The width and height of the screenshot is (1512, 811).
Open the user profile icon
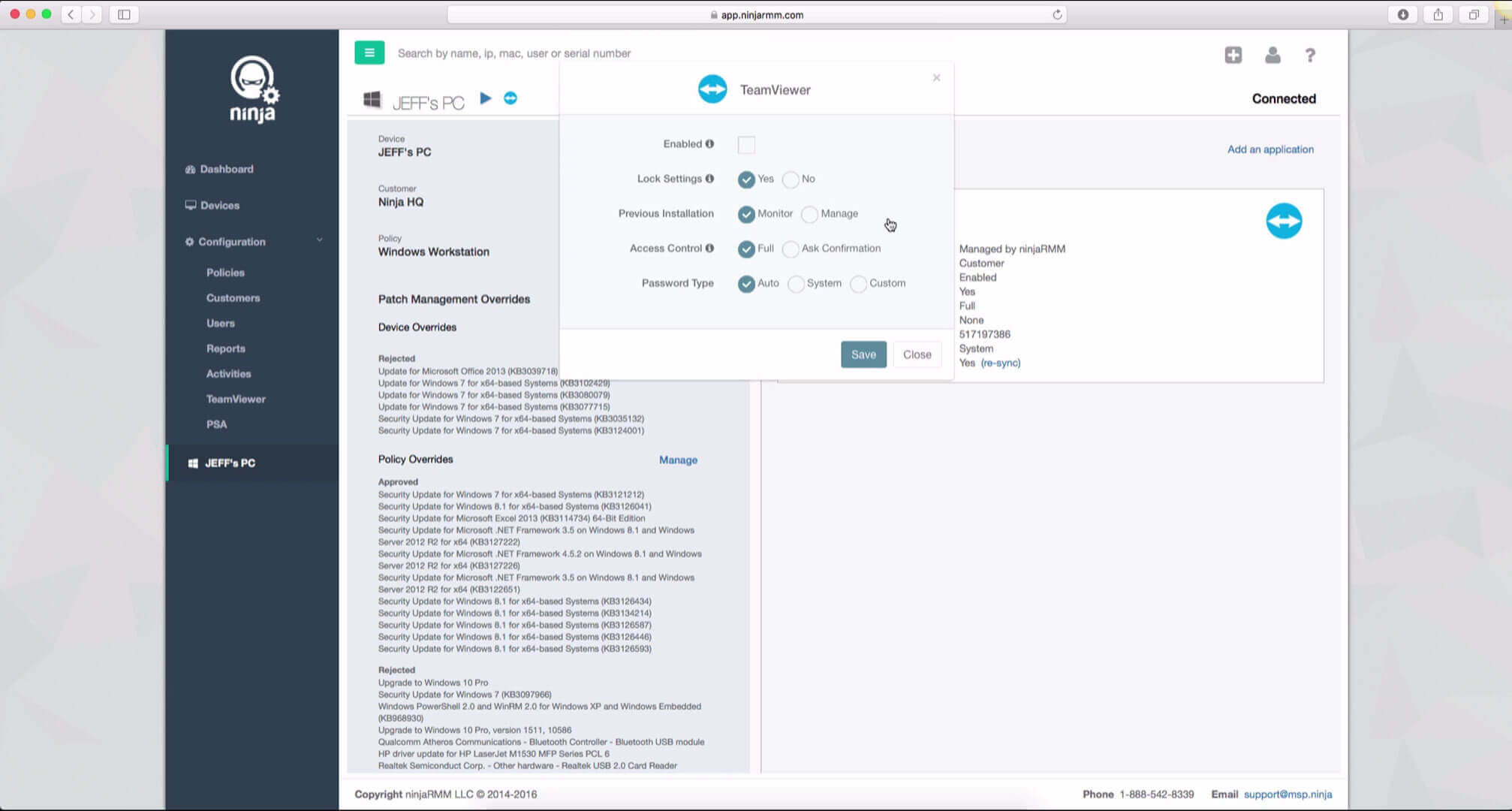pyautogui.click(x=1273, y=55)
